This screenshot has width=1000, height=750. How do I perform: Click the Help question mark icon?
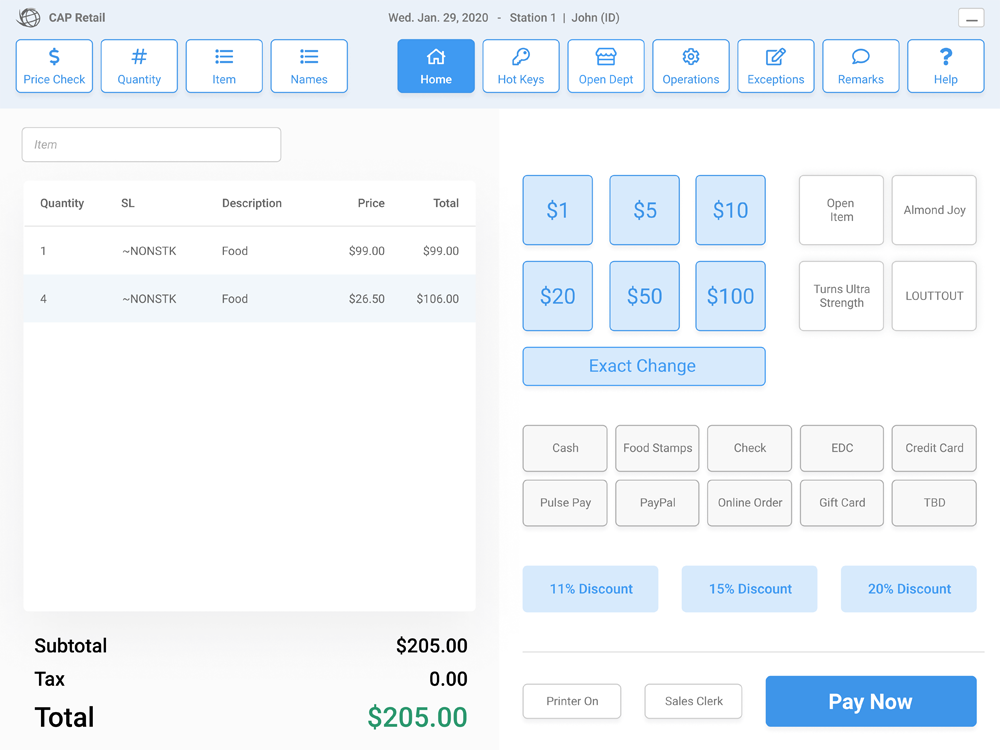coord(946,66)
